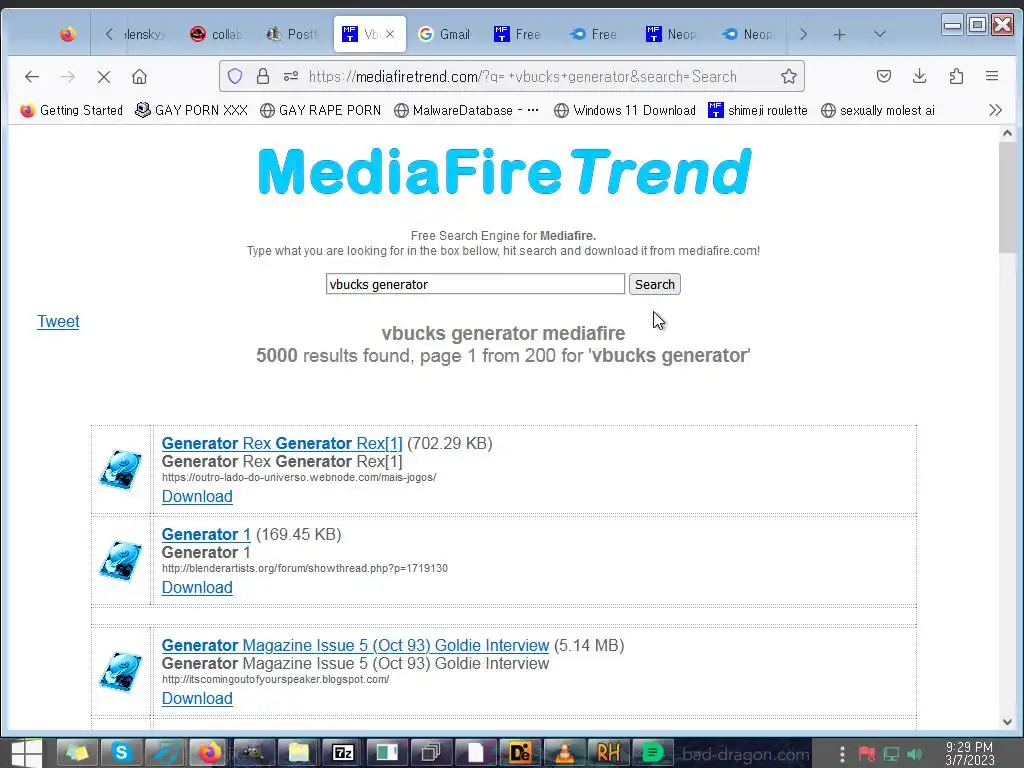The image size is (1024, 768).
Task: Download the Generator 1 file
Action: pyautogui.click(x=197, y=587)
